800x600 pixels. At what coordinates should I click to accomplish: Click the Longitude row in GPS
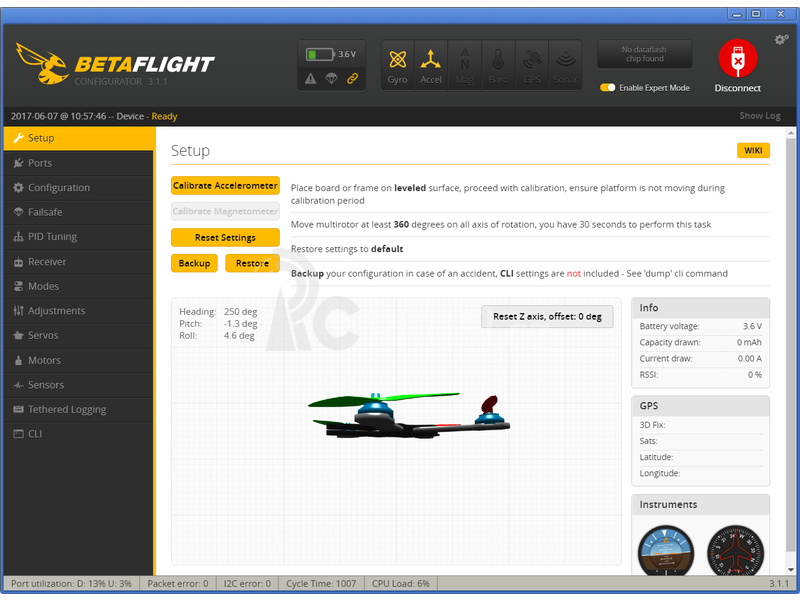point(701,473)
